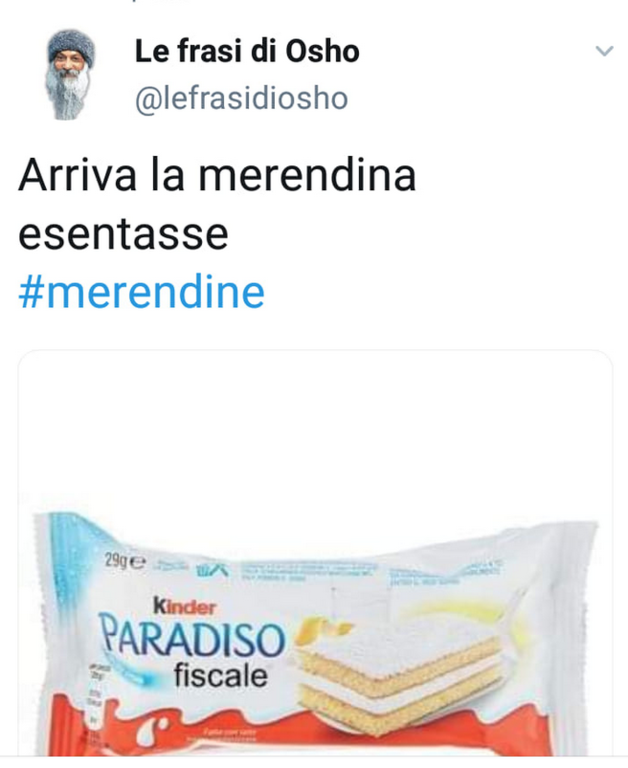Tap the blank white area above the package
This screenshot has width=628, height=768.
click(x=315, y=431)
